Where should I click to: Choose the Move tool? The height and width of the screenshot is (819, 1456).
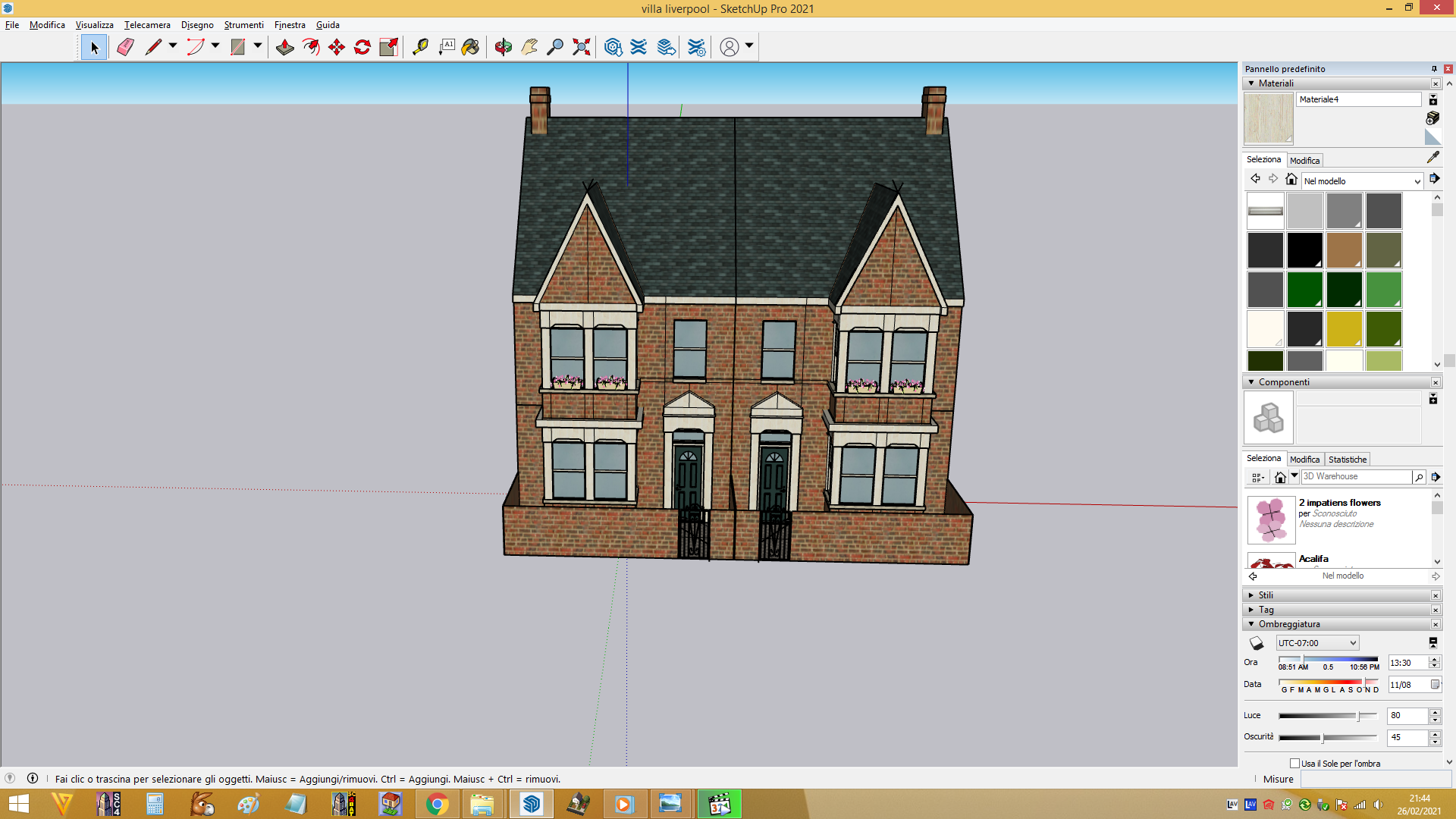337,47
